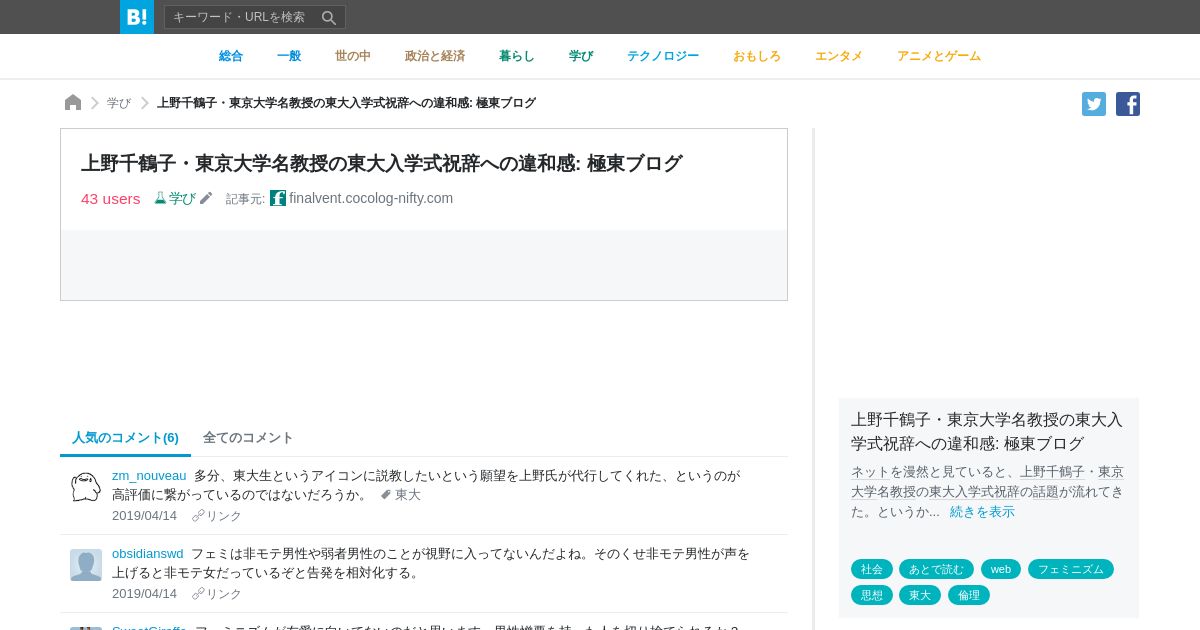Screen dimensions: 1200x630
Task: Open the article title link in the main card
Action: 381,163
